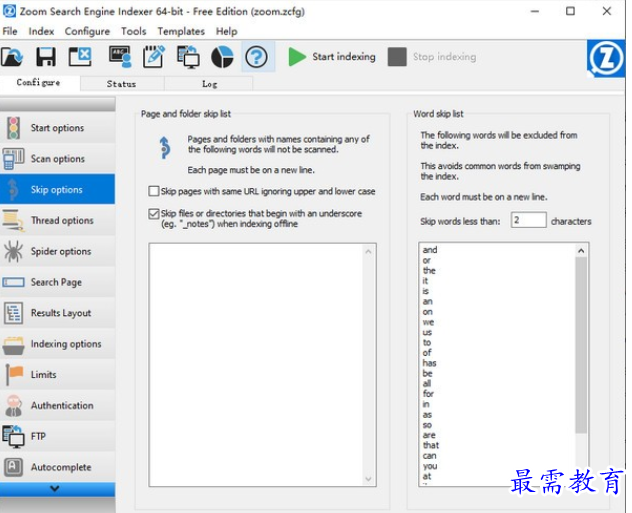This screenshot has height=513, width=632.
Task: Select Results Layout list icon
Action: coord(13,313)
